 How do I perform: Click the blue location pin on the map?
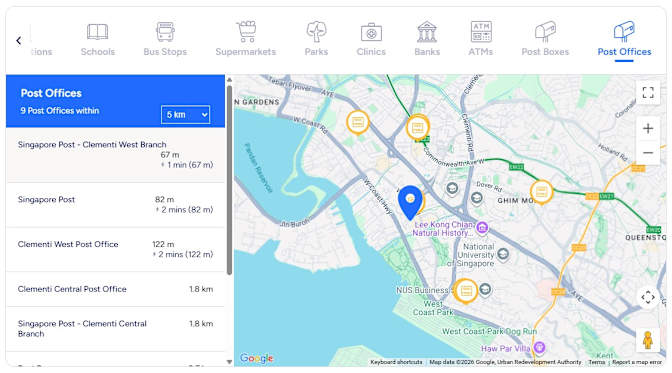[x=410, y=203]
